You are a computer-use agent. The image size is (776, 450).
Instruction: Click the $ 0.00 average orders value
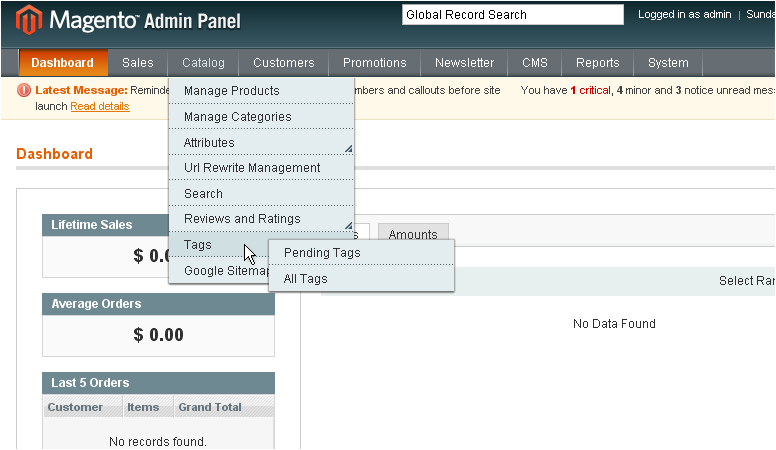point(158,335)
